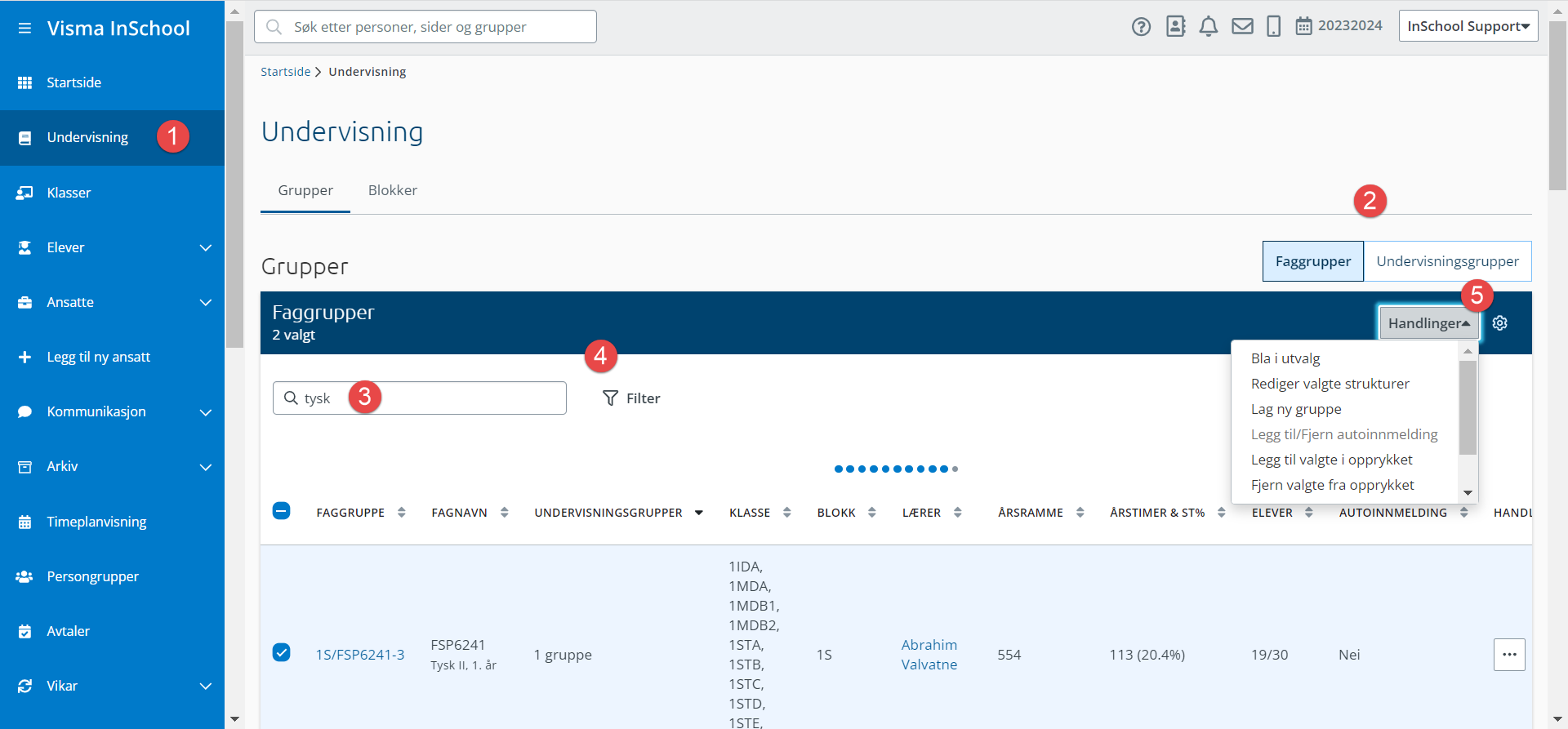Choose Legg til/Fjern autoinnmelding
The width and height of the screenshot is (1568, 729).
1344,434
